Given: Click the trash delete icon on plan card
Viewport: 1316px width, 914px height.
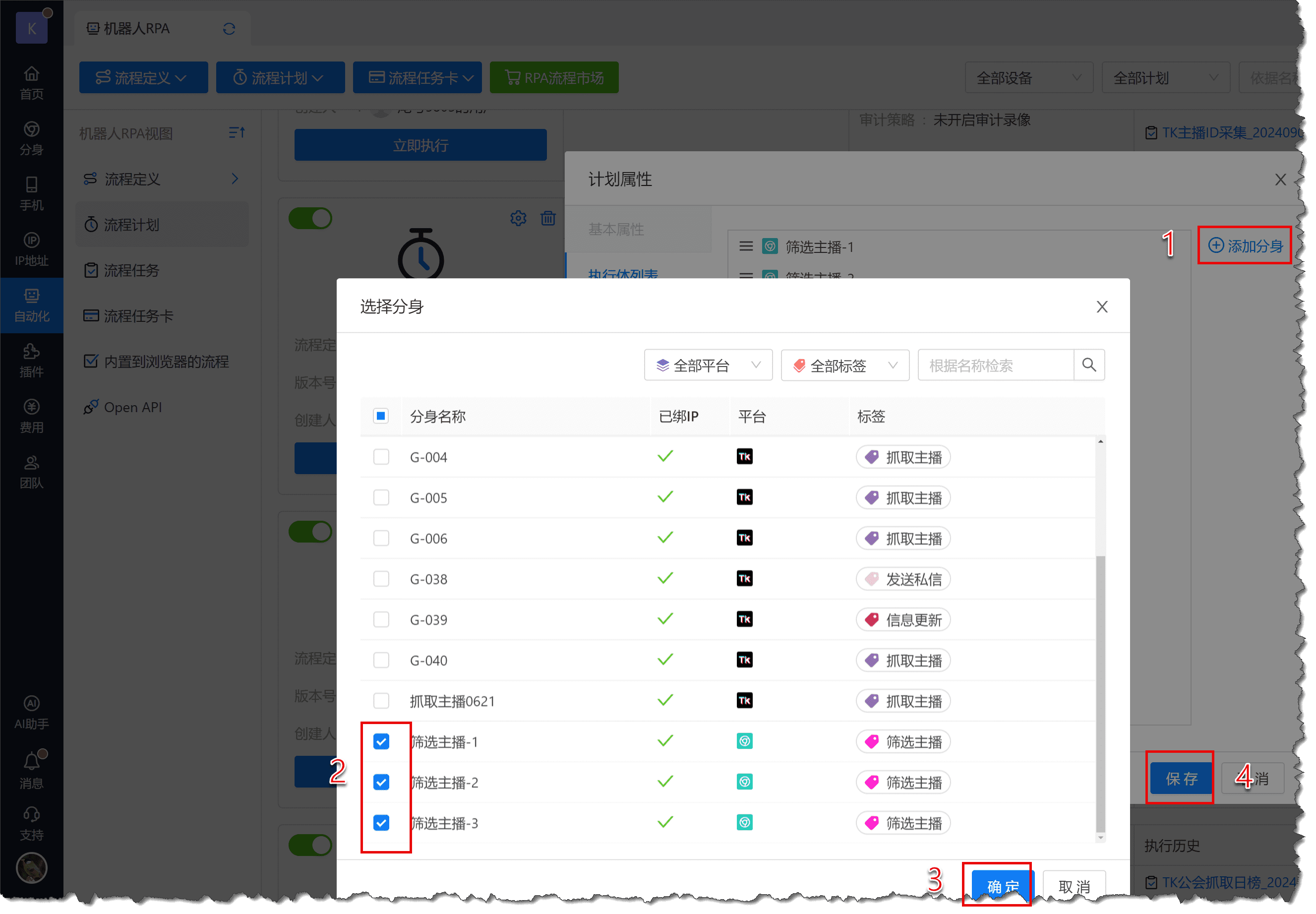Looking at the screenshot, I should point(548,218).
